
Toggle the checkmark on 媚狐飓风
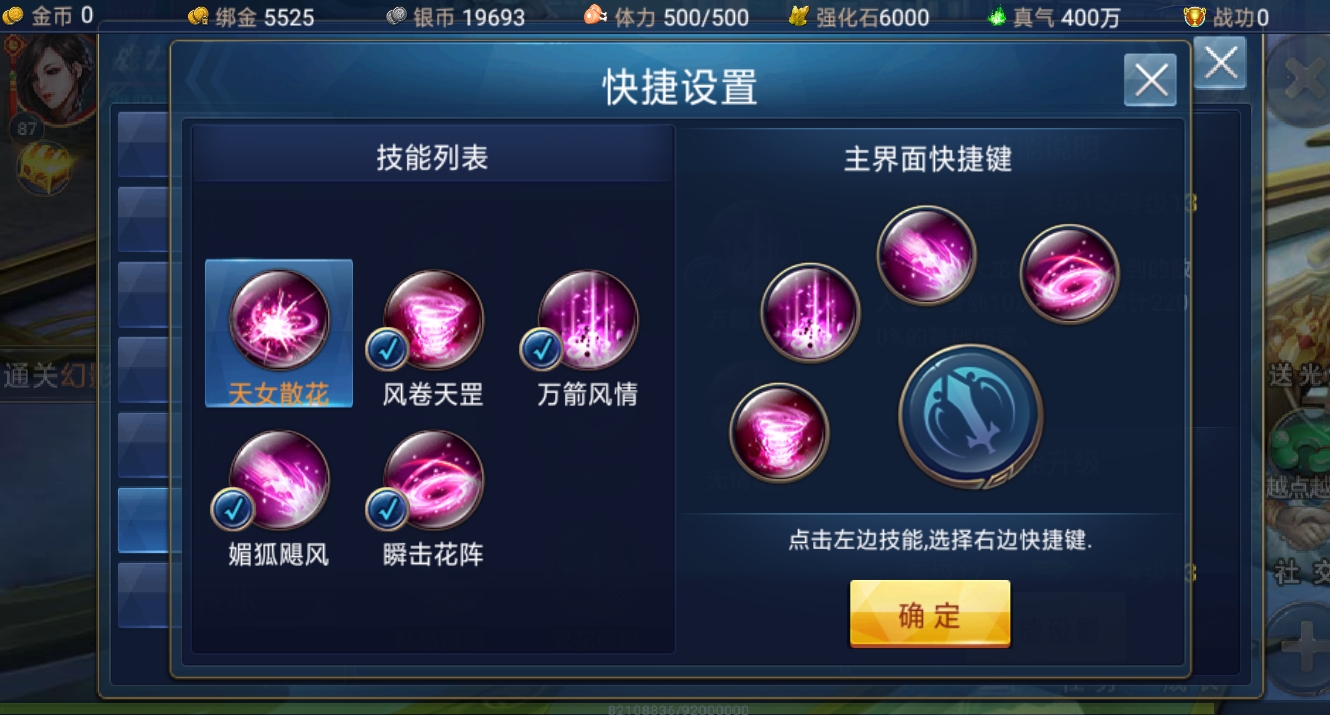pos(232,509)
